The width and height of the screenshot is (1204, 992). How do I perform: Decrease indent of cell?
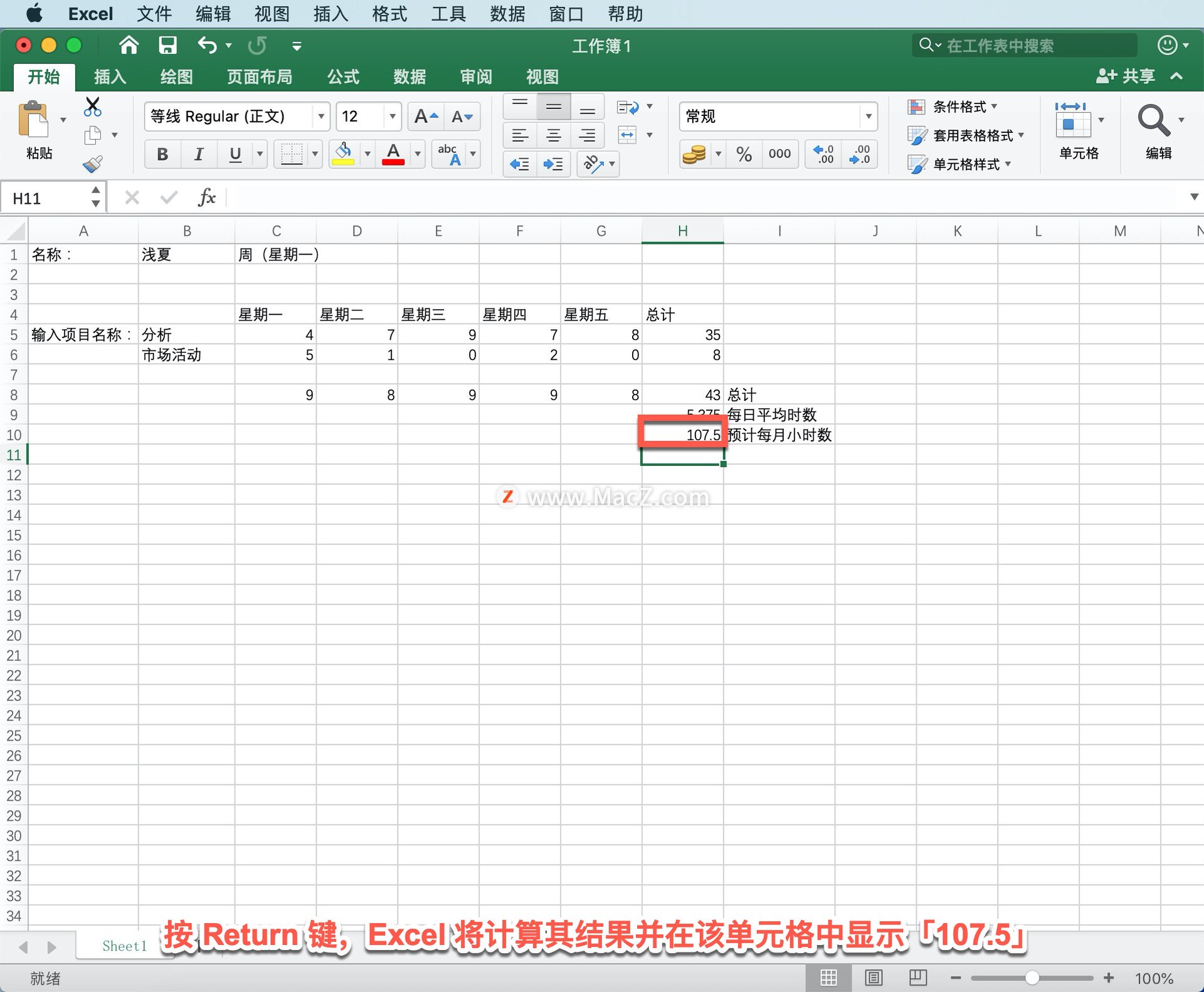[520, 164]
